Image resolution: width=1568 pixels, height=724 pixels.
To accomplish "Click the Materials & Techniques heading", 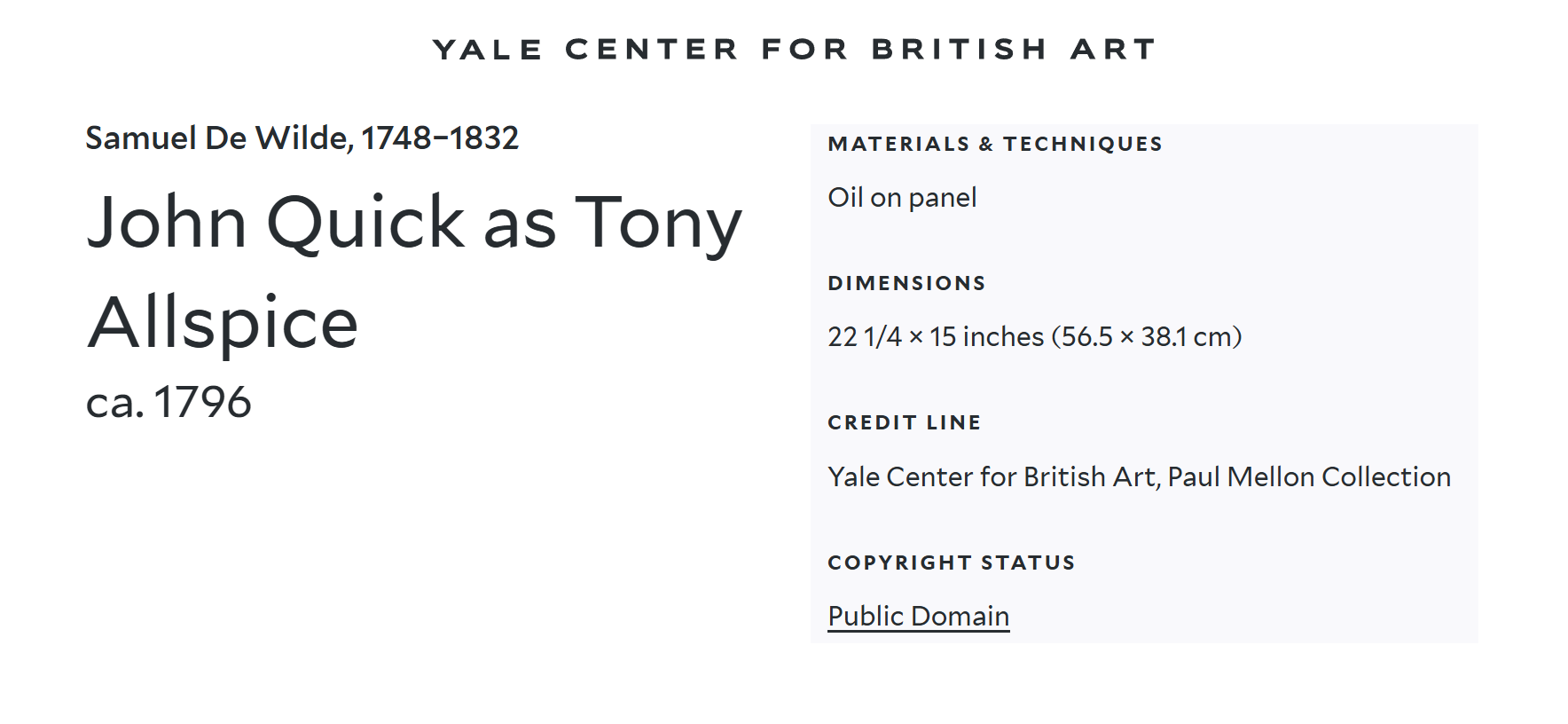I will click(994, 144).
